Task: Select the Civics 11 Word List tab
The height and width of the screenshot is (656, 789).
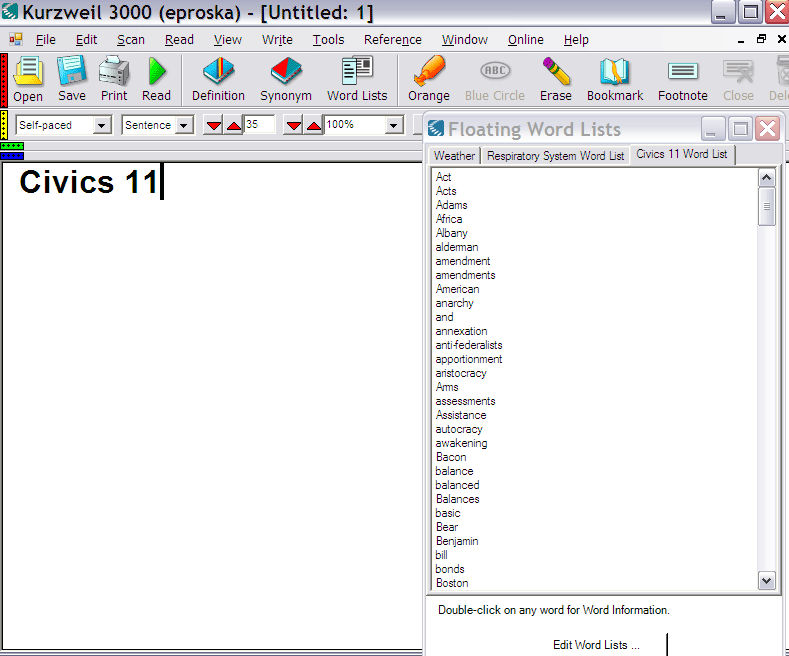Action: click(x=682, y=154)
